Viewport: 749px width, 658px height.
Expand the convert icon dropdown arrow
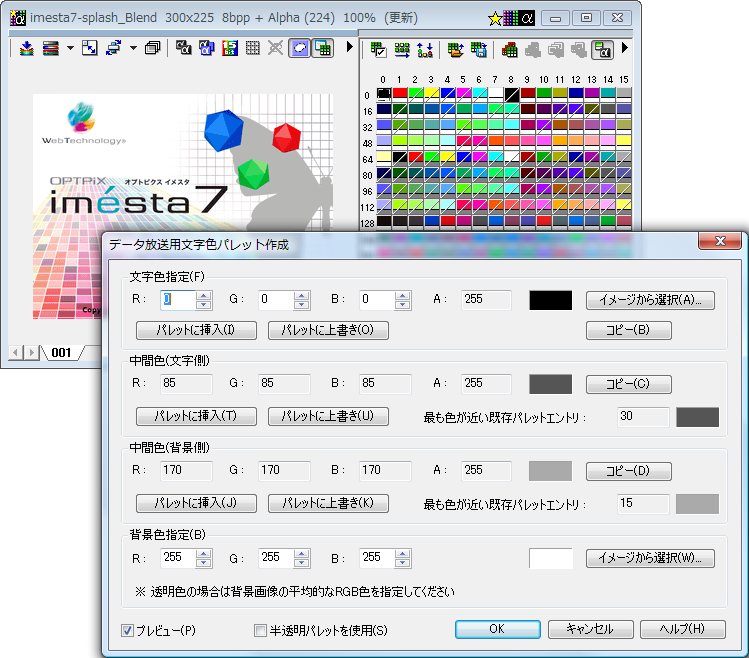pos(133,48)
